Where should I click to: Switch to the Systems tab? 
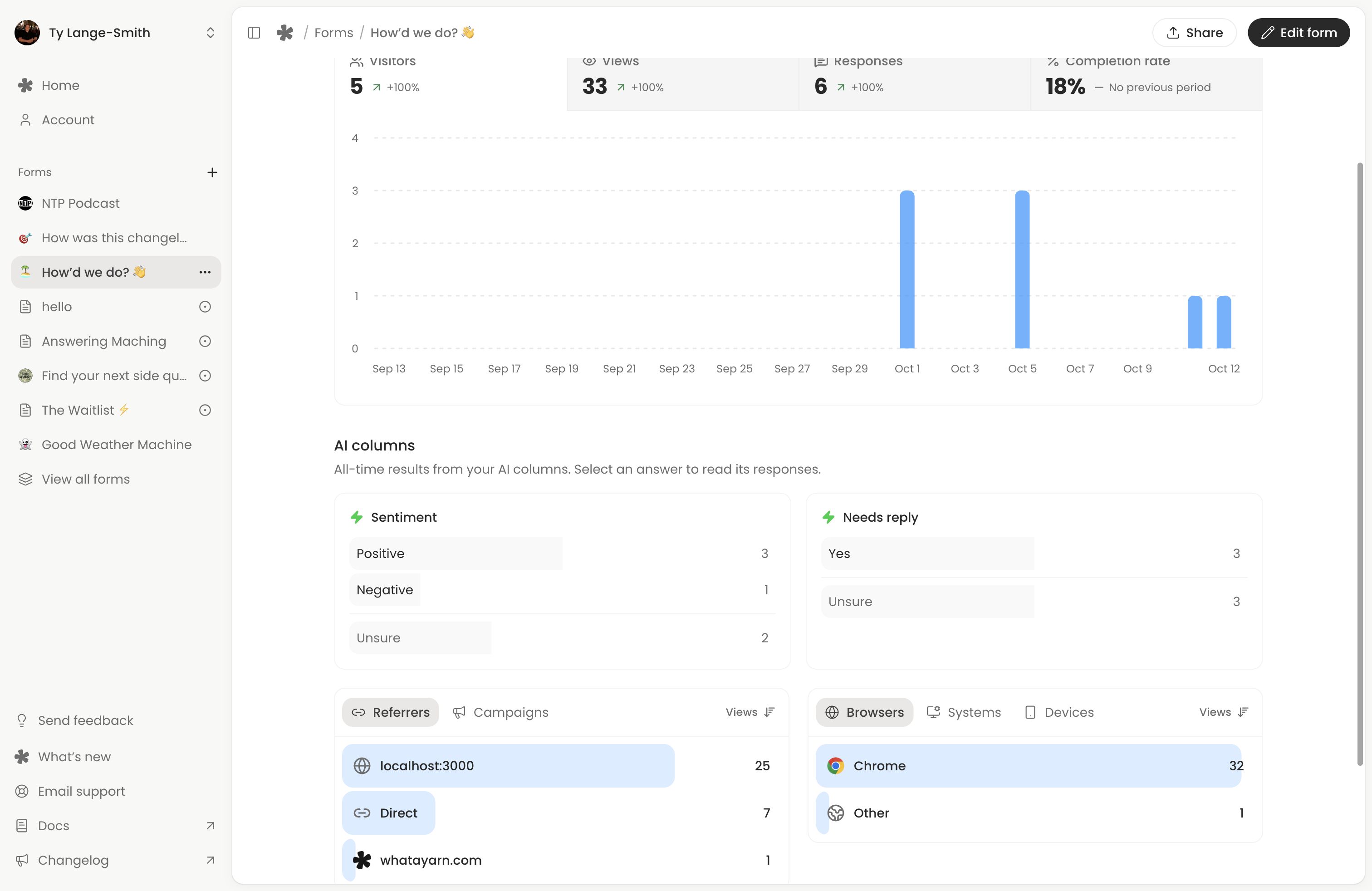[x=963, y=712]
